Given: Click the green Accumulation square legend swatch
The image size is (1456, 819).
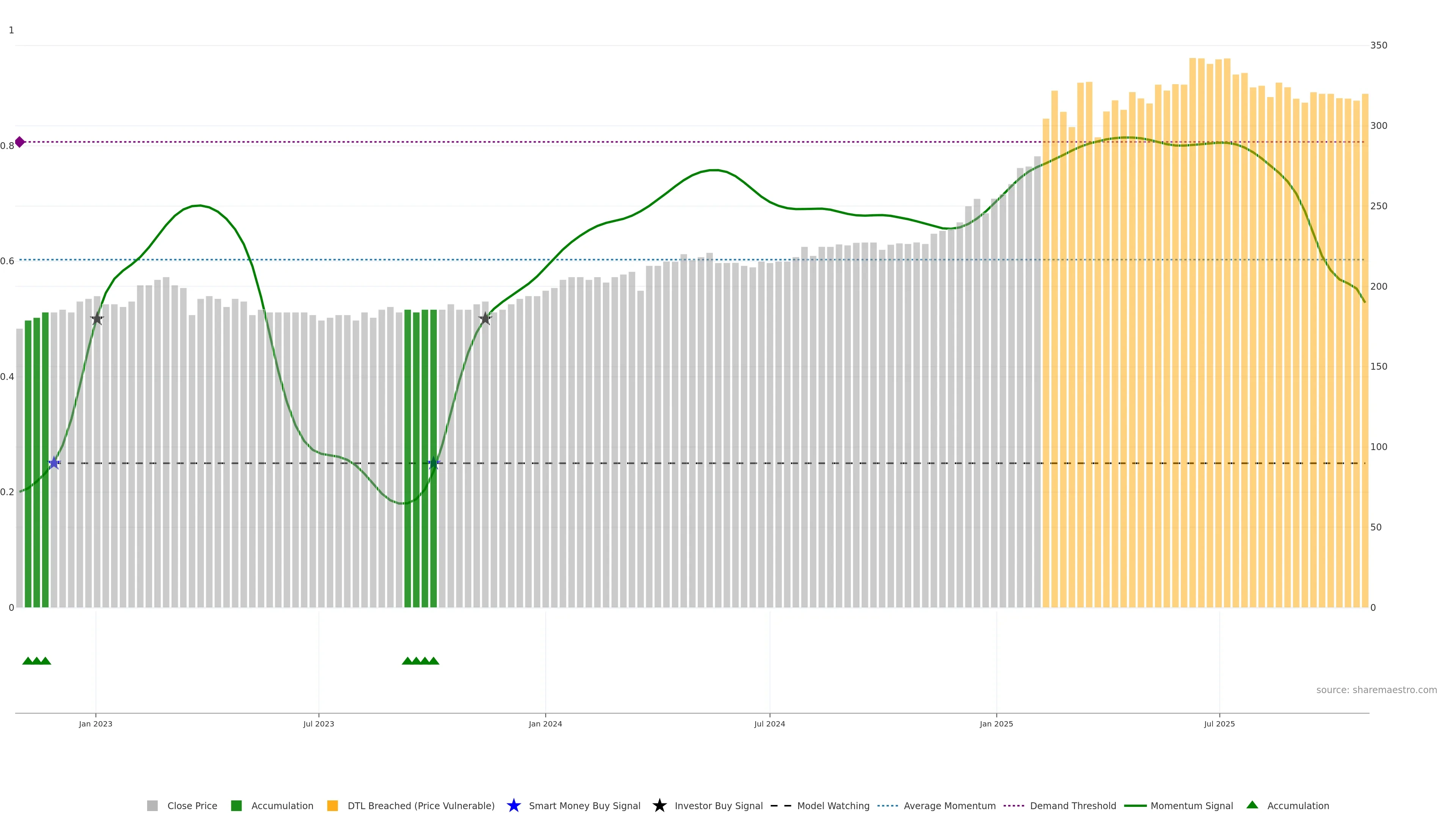Looking at the screenshot, I should click(x=236, y=805).
